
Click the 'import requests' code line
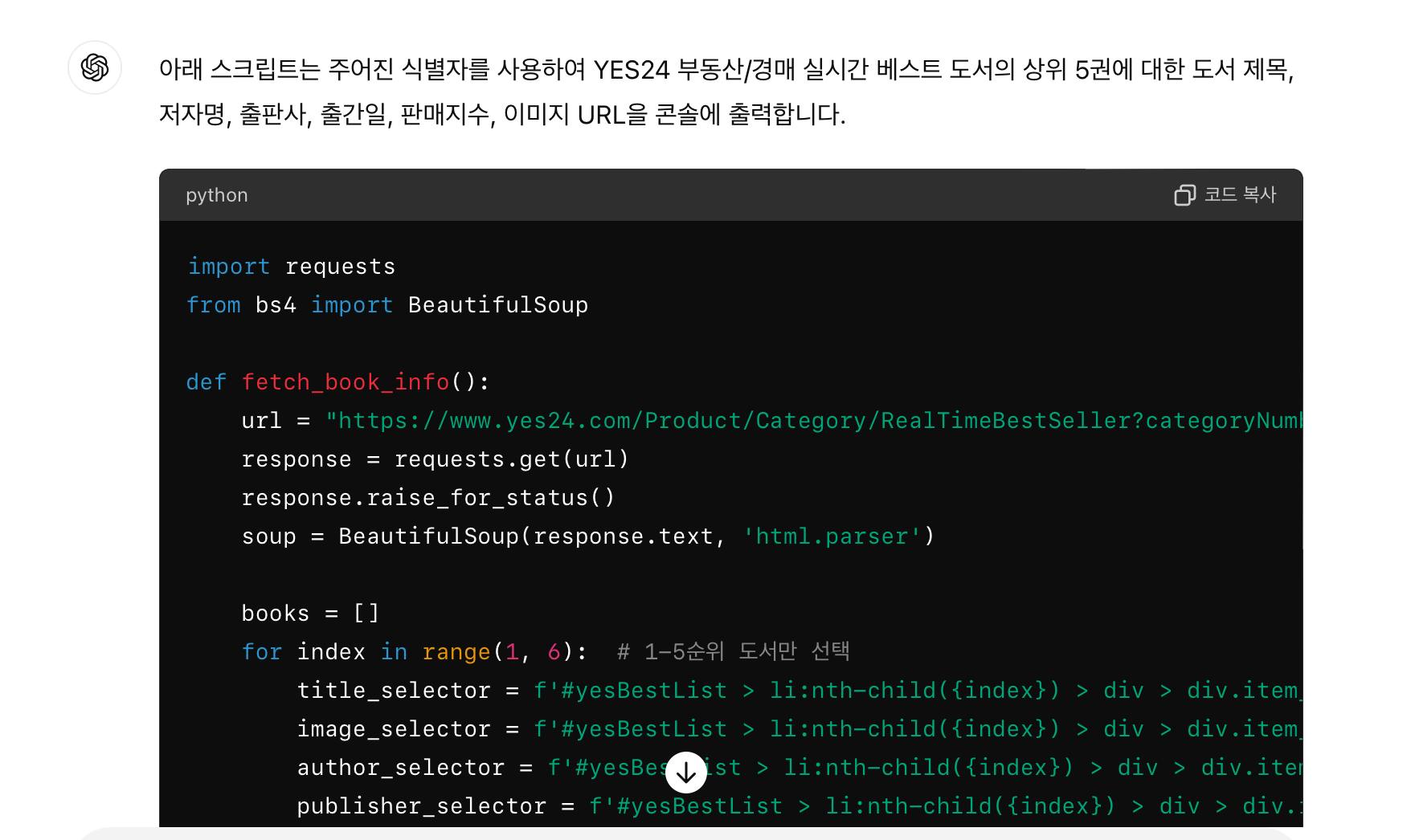pyautogui.click(x=291, y=267)
